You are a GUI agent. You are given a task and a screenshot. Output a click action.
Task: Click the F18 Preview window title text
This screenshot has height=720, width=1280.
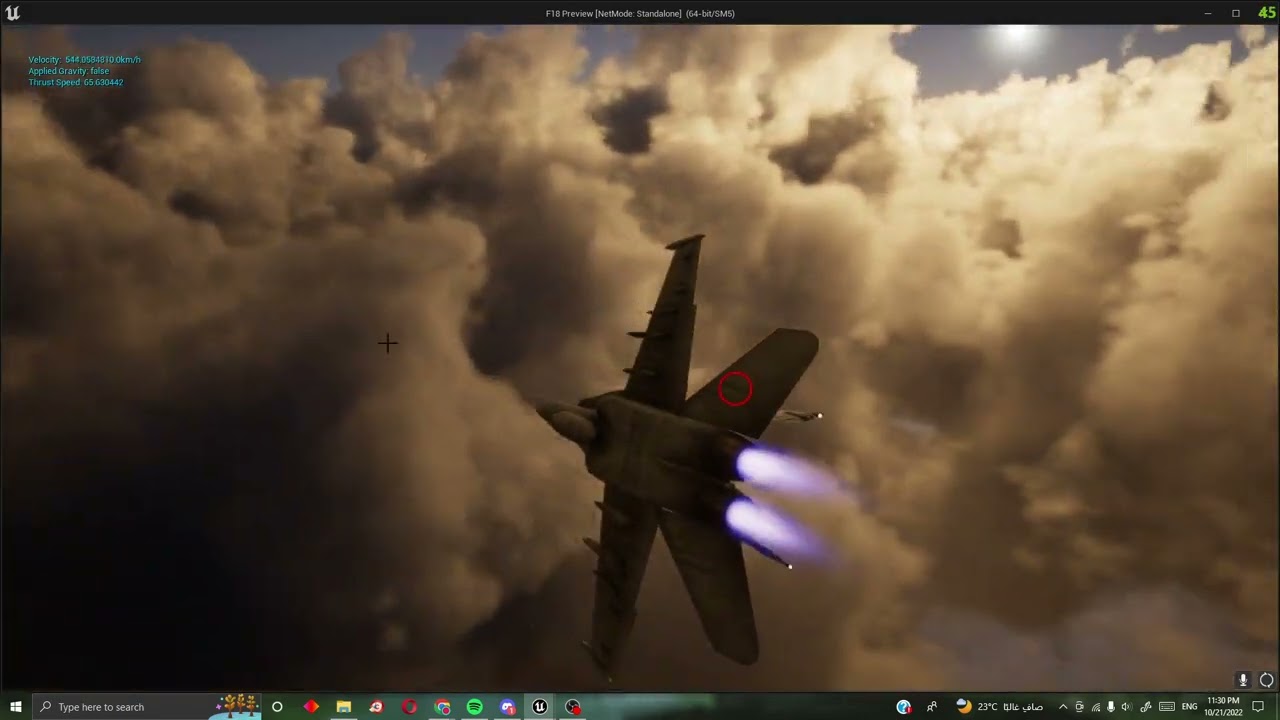[x=640, y=13]
